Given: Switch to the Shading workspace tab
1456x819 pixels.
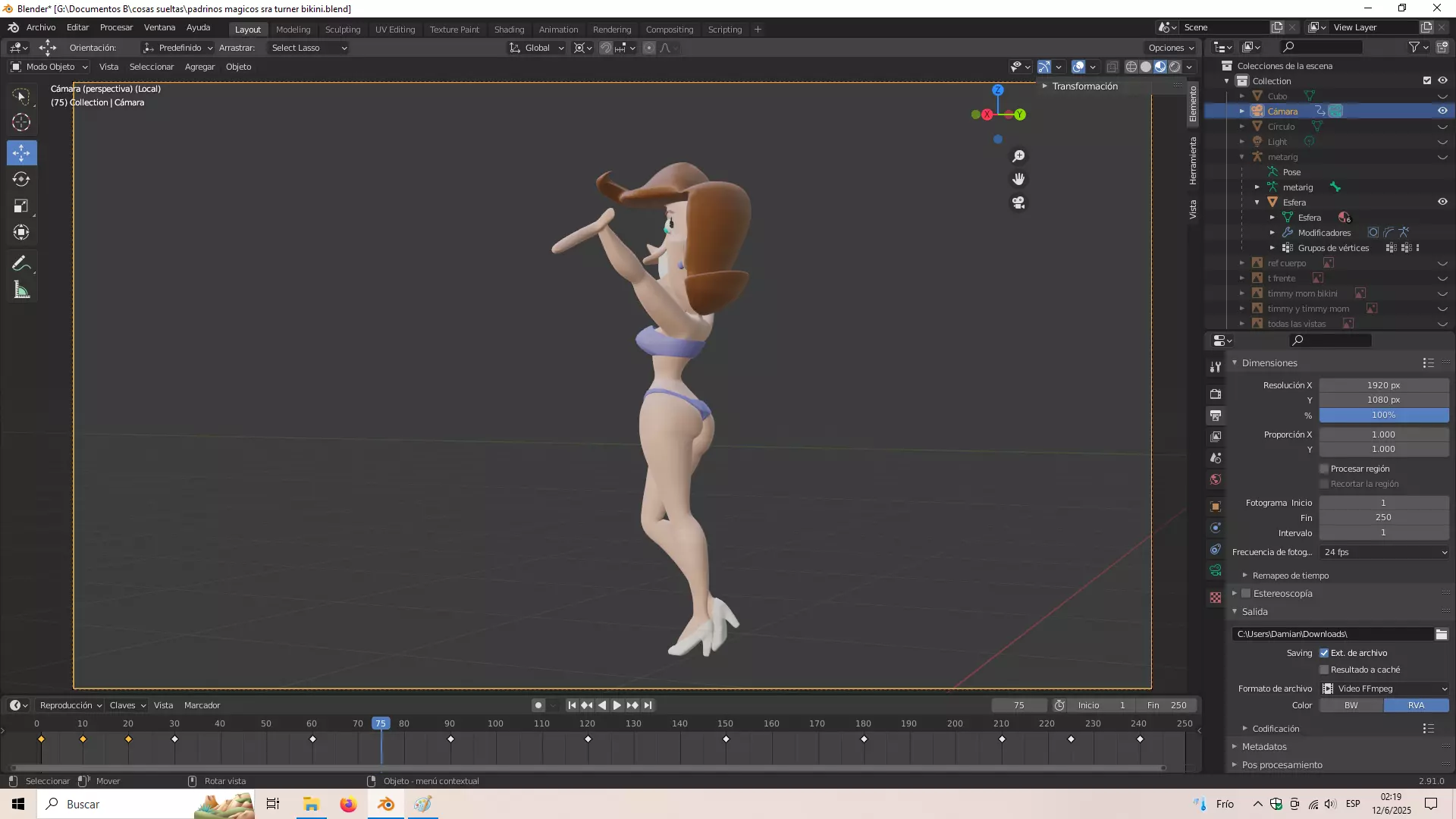Looking at the screenshot, I should 509,30.
